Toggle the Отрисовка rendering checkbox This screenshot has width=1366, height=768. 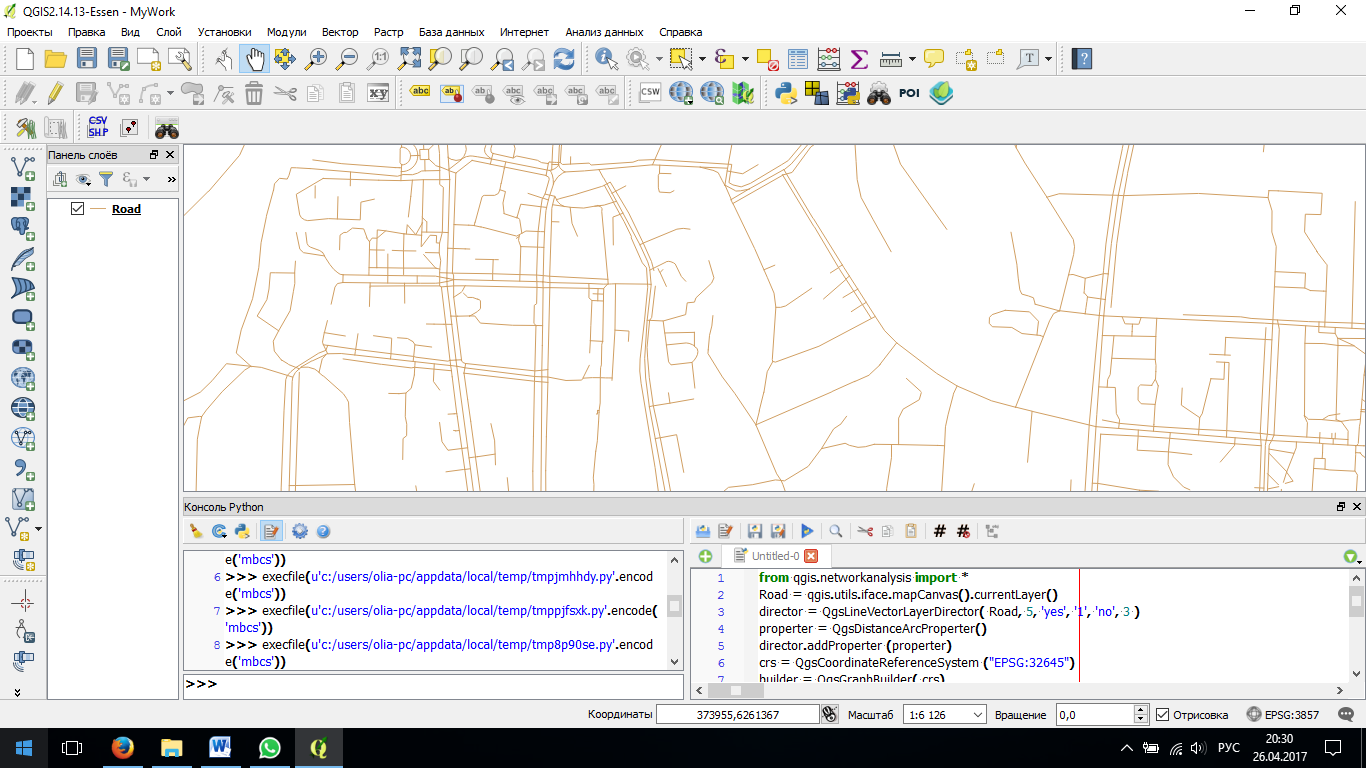[x=1162, y=715]
